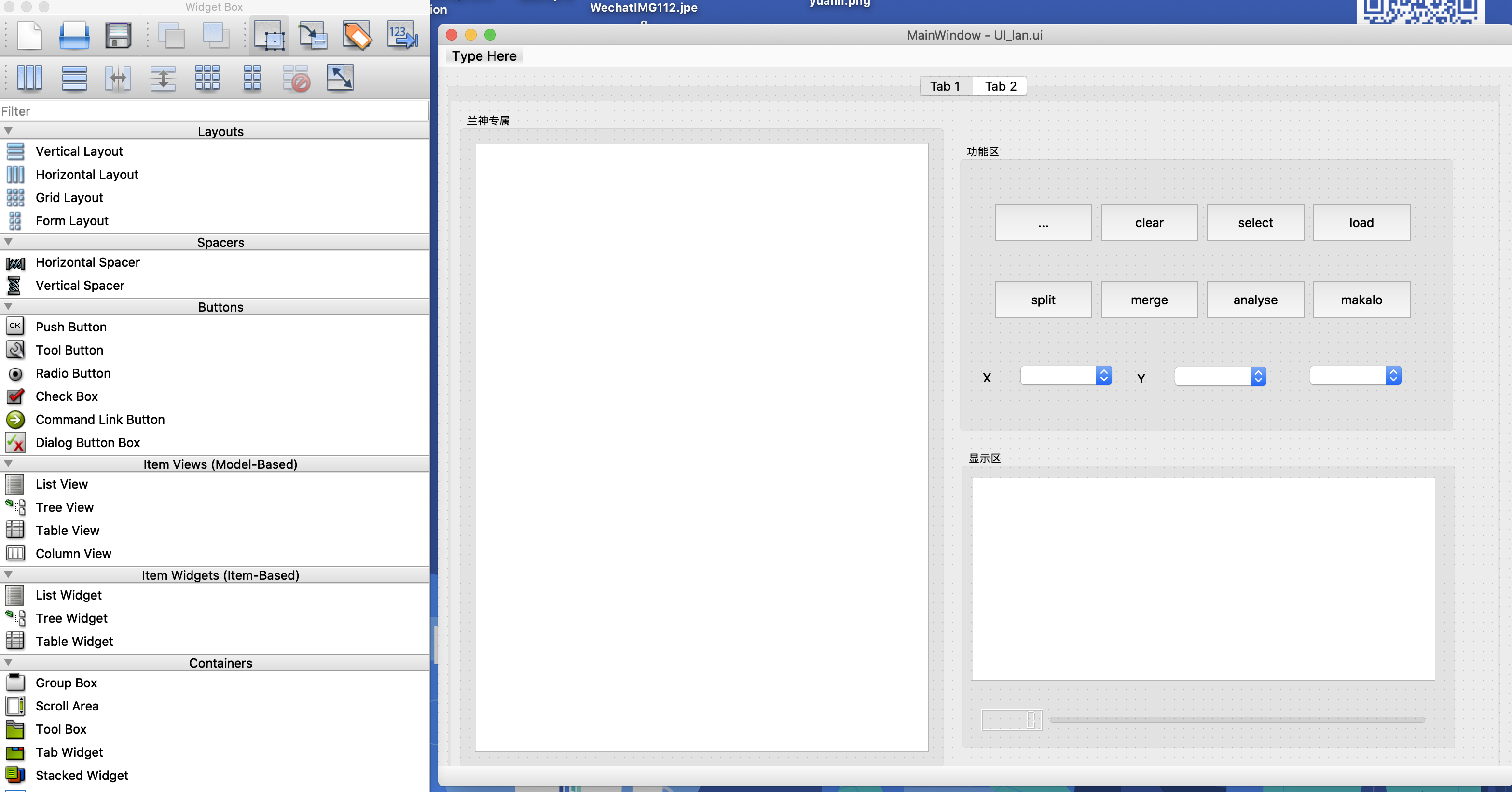Click the analyse function button
This screenshot has width=1512, height=792.
coord(1255,299)
